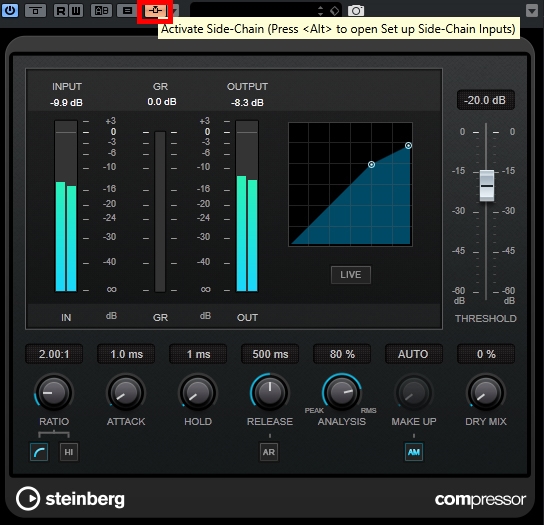Open the side-chain routing dropdown arrow
This screenshot has height=525, width=544.
point(175,11)
